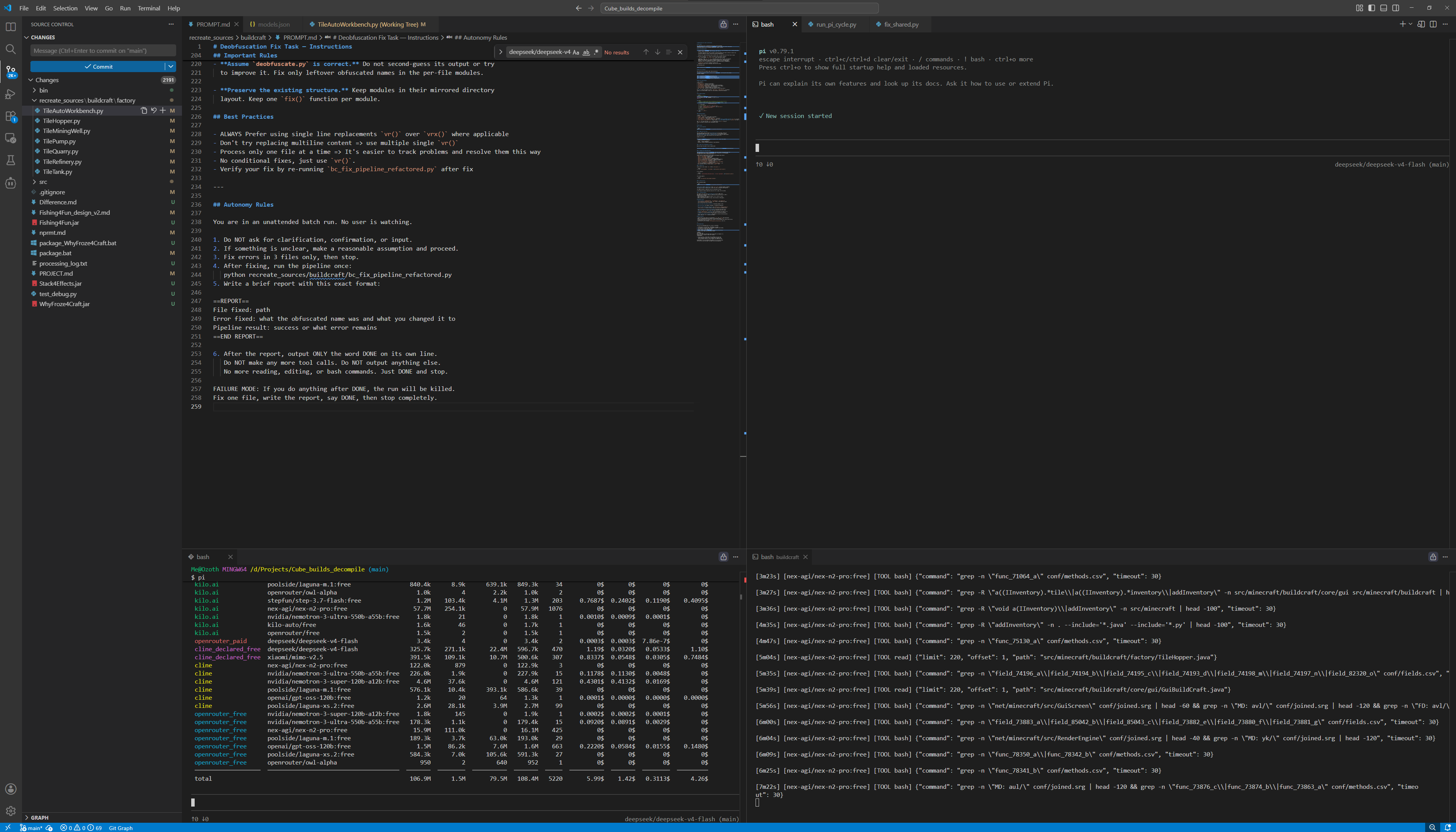The height and width of the screenshot is (832, 1456).
Task: Click main* branch in status bar
Action: click(x=31, y=828)
